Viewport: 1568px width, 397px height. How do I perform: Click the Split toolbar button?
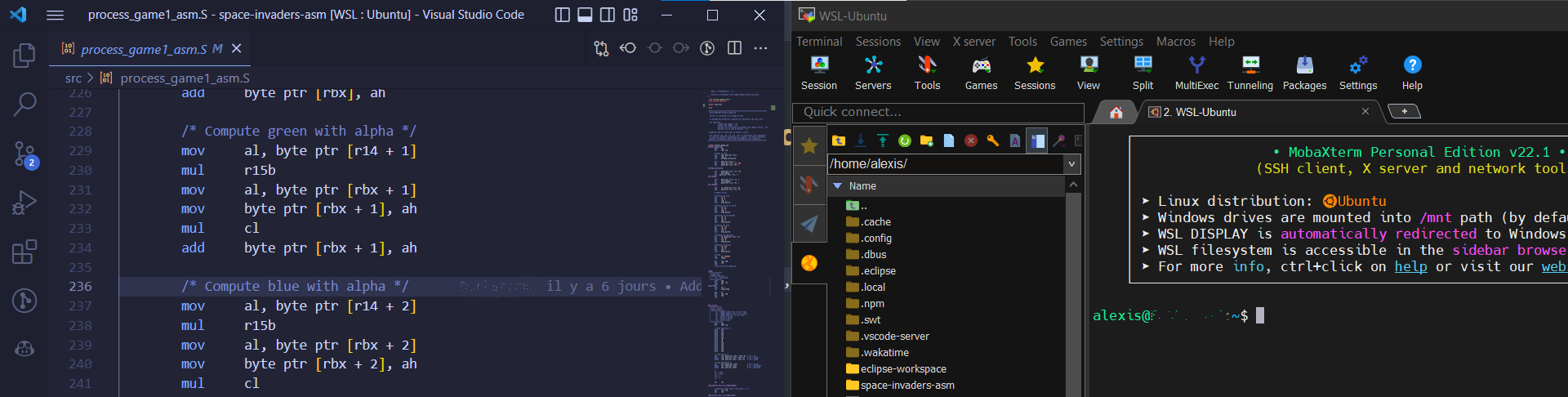(1143, 73)
